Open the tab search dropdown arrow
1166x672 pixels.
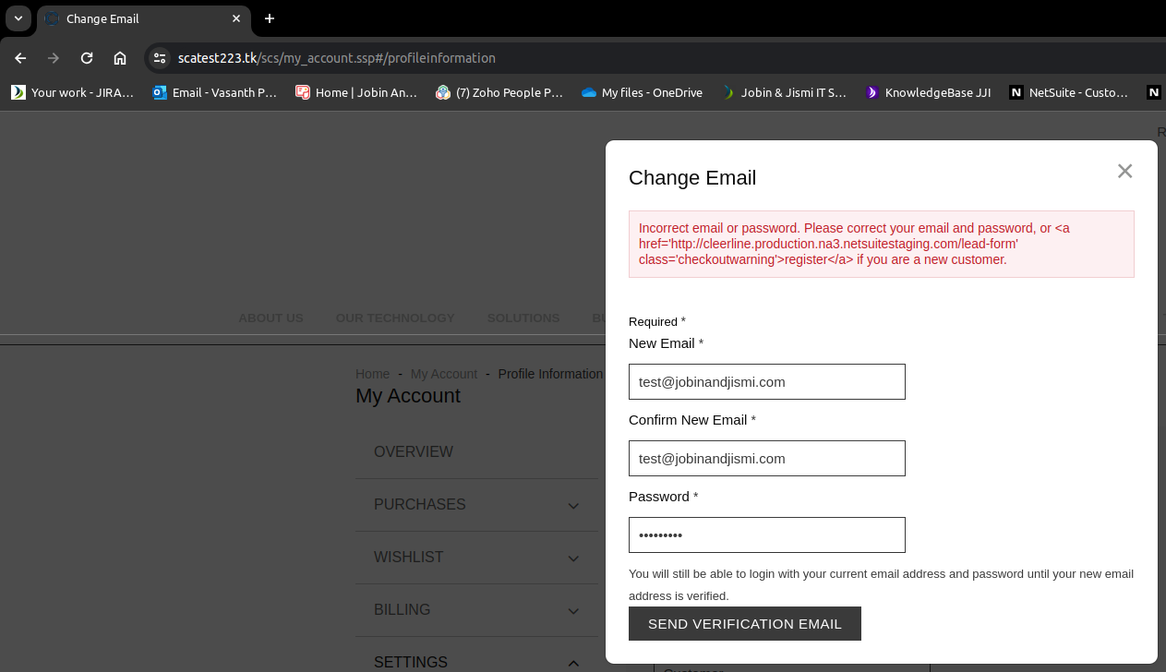click(x=18, y=18)
